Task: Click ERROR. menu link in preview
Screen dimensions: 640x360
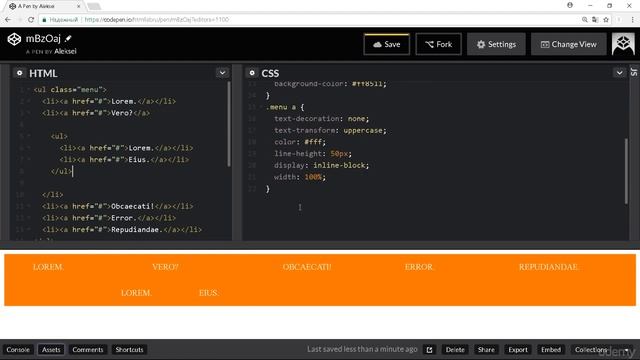Action: (x=419, y=267)
